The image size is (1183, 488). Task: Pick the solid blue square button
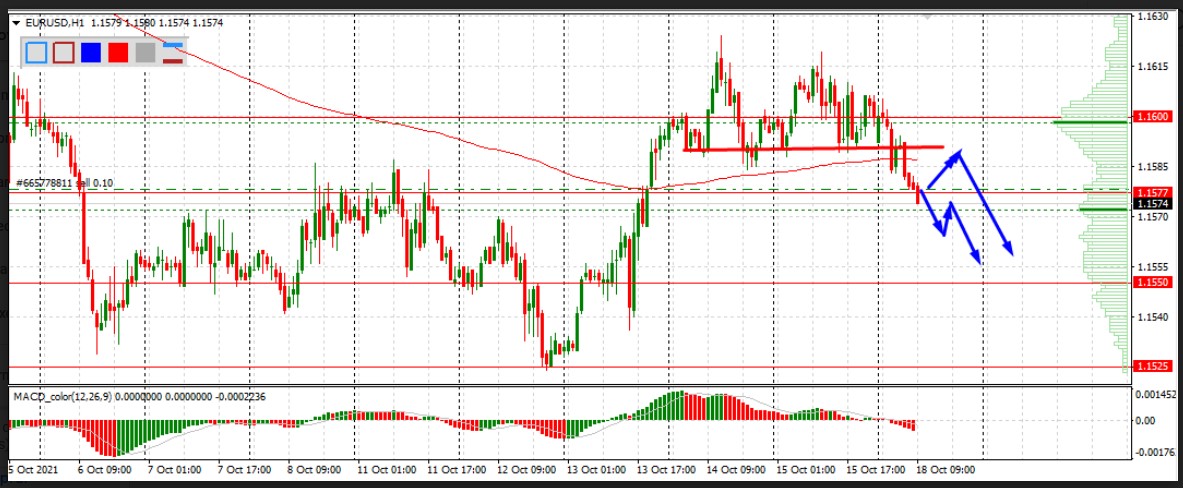tap(91, 53)
